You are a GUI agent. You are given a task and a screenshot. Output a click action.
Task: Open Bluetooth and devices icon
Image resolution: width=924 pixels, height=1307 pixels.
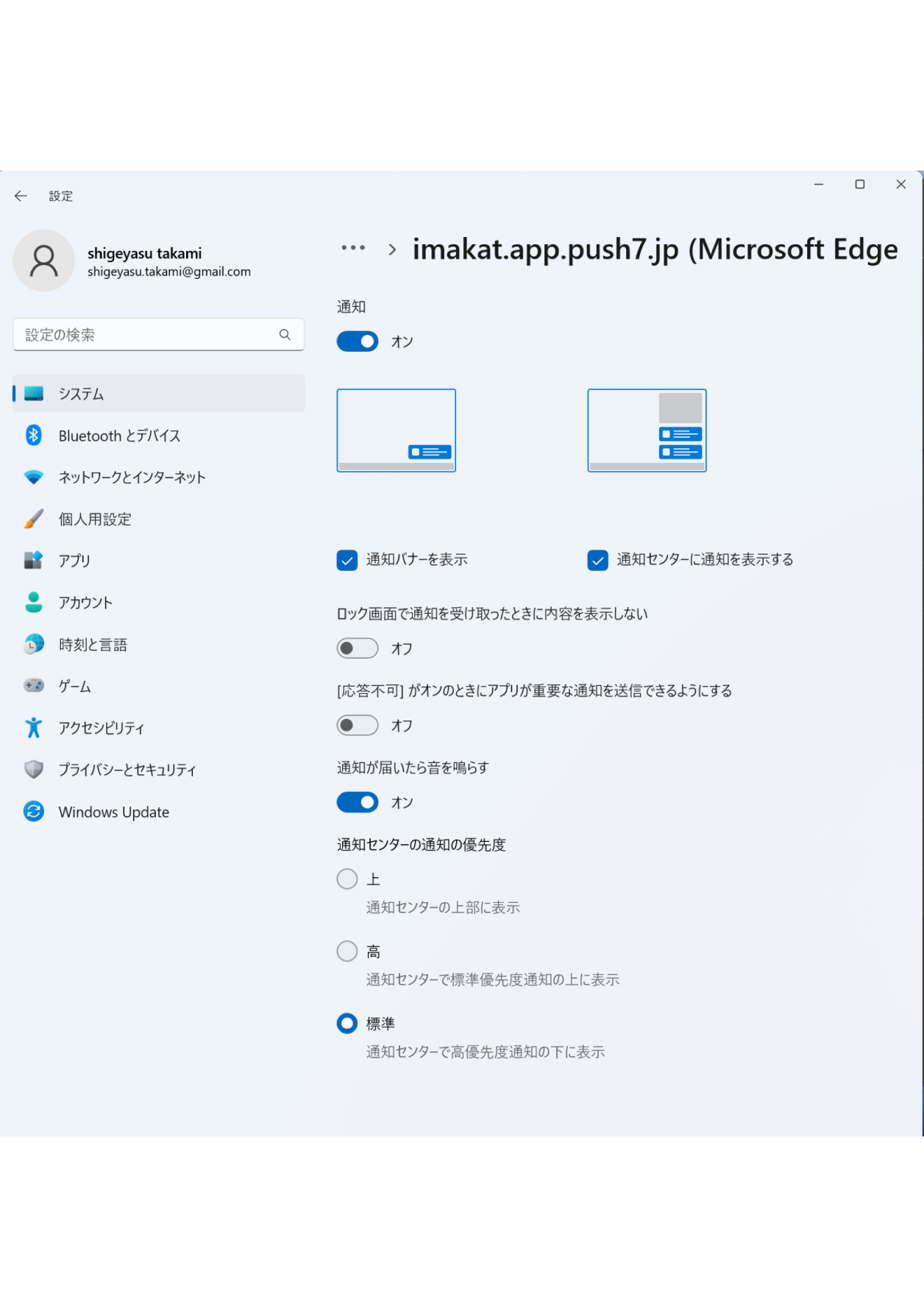click(34, 436)
